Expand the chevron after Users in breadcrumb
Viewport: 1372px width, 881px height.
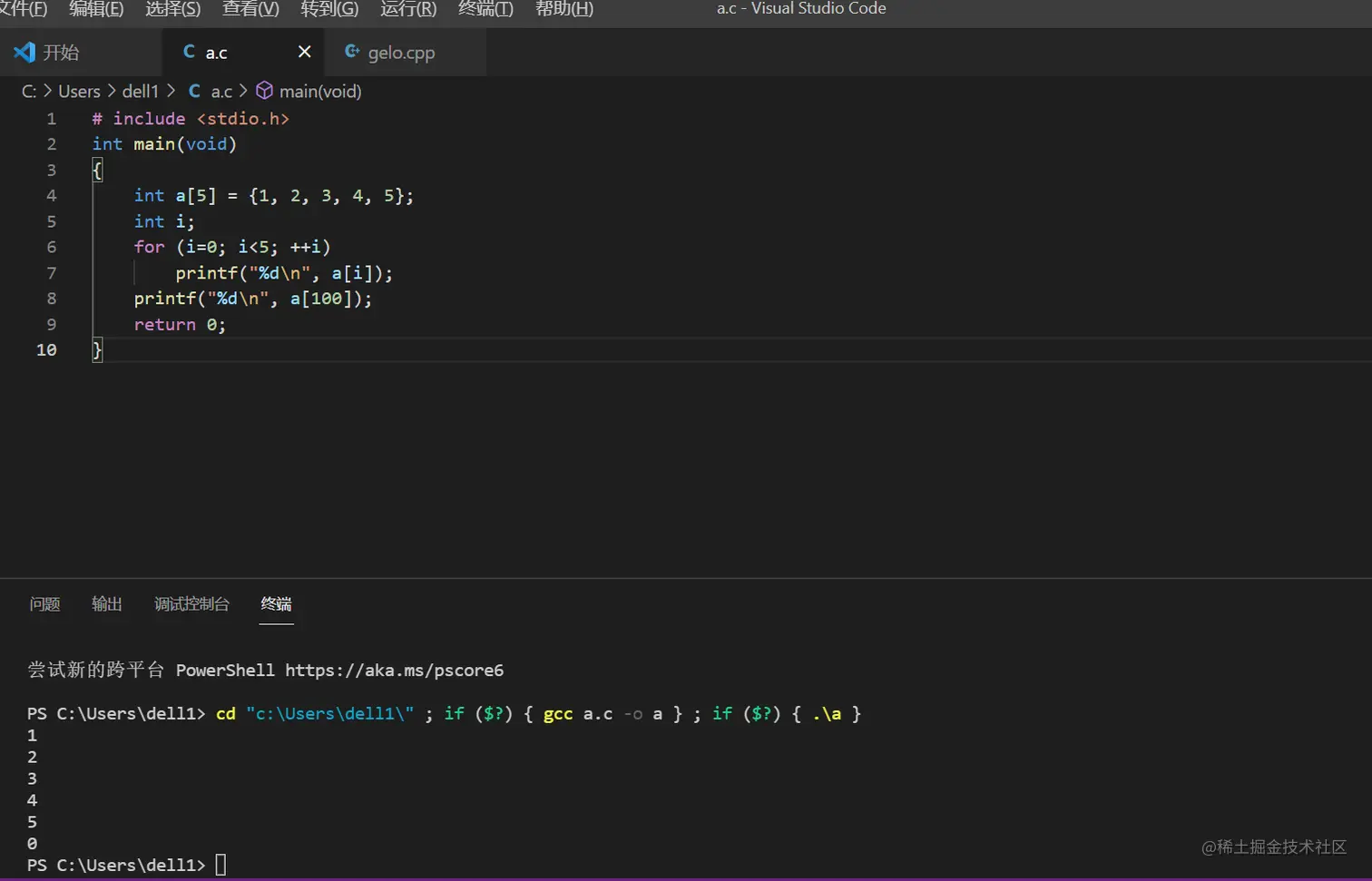[112, 91]
